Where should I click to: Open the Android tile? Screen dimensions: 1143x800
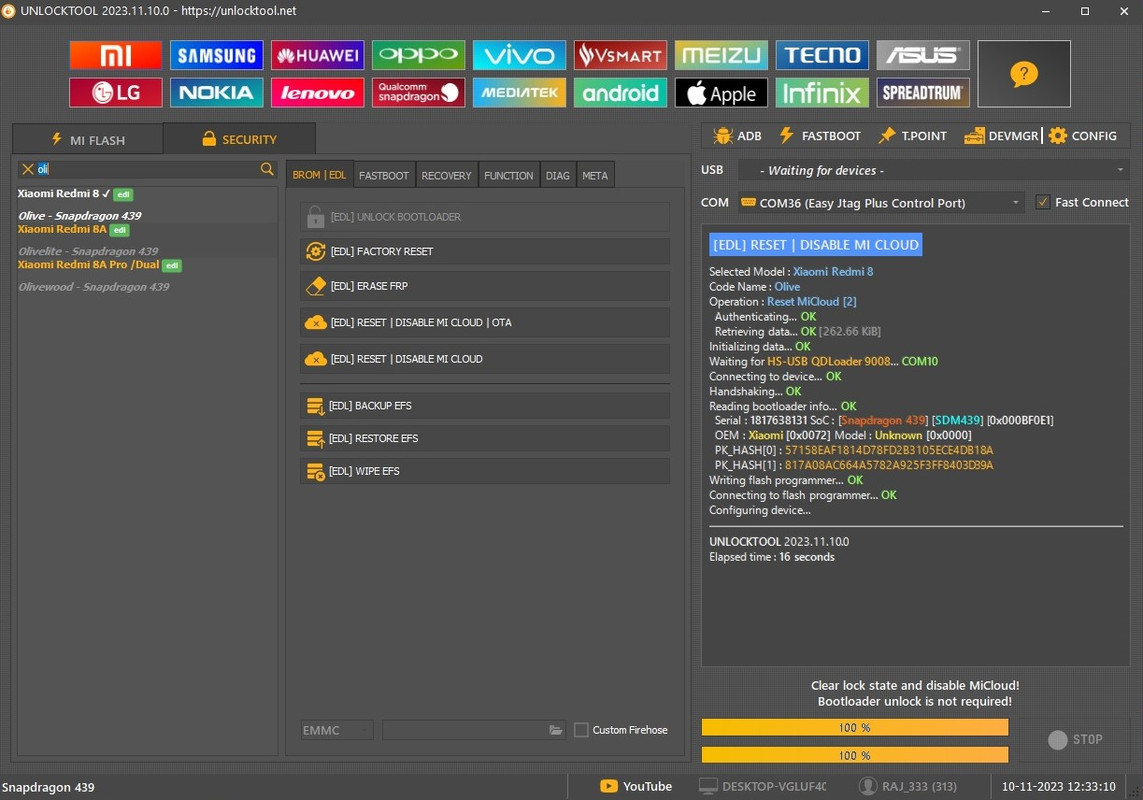(620, 93)
